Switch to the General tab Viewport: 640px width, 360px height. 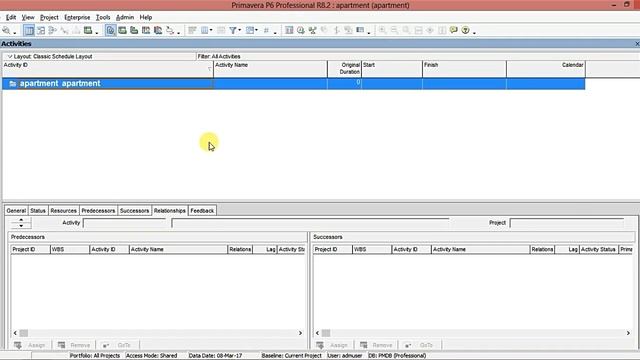pos(16,211)
